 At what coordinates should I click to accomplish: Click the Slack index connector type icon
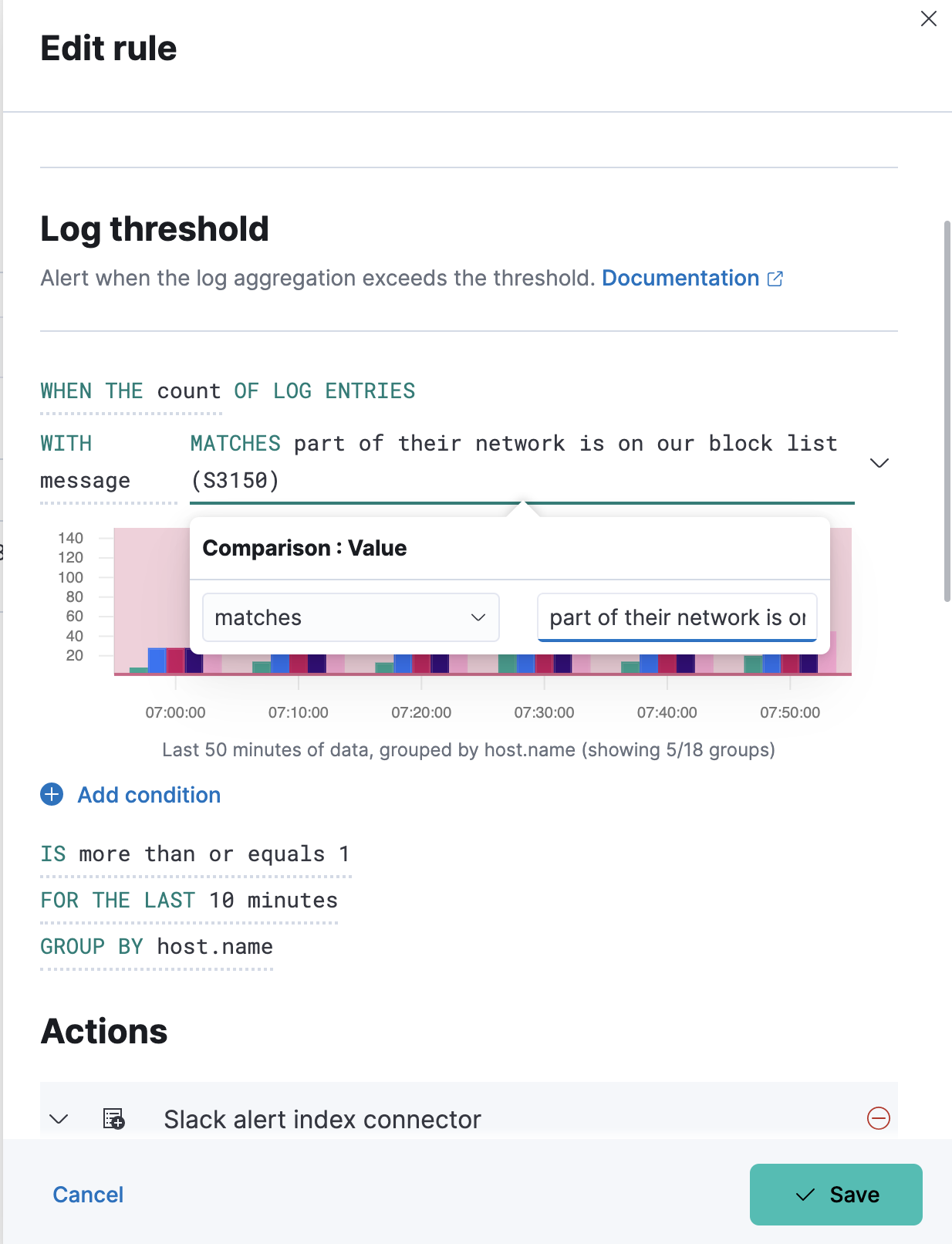coord(113,1118)
